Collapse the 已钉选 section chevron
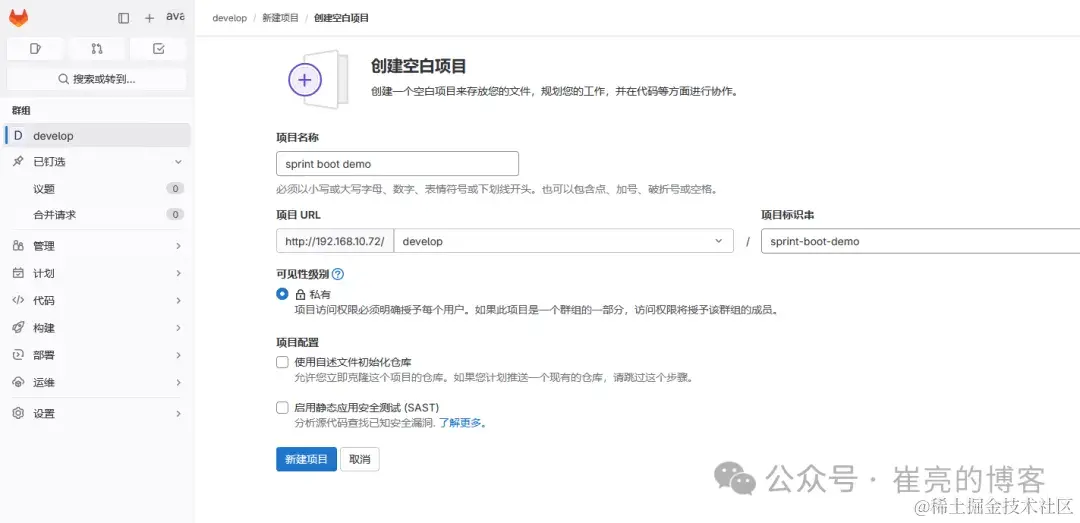The width and height of the screenshot is (1080, 523). 178,161
